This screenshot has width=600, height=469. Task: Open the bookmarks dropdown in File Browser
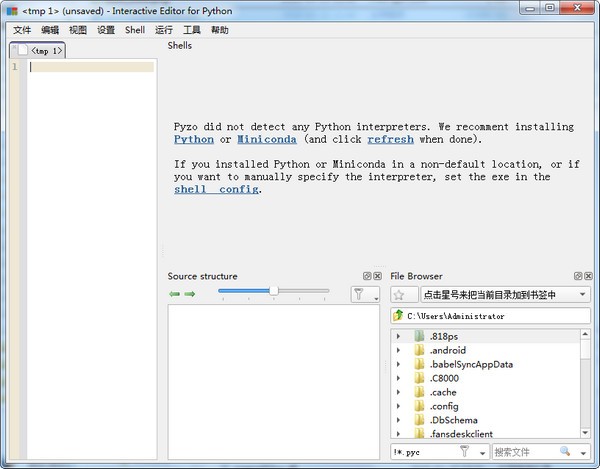[580, 294]
